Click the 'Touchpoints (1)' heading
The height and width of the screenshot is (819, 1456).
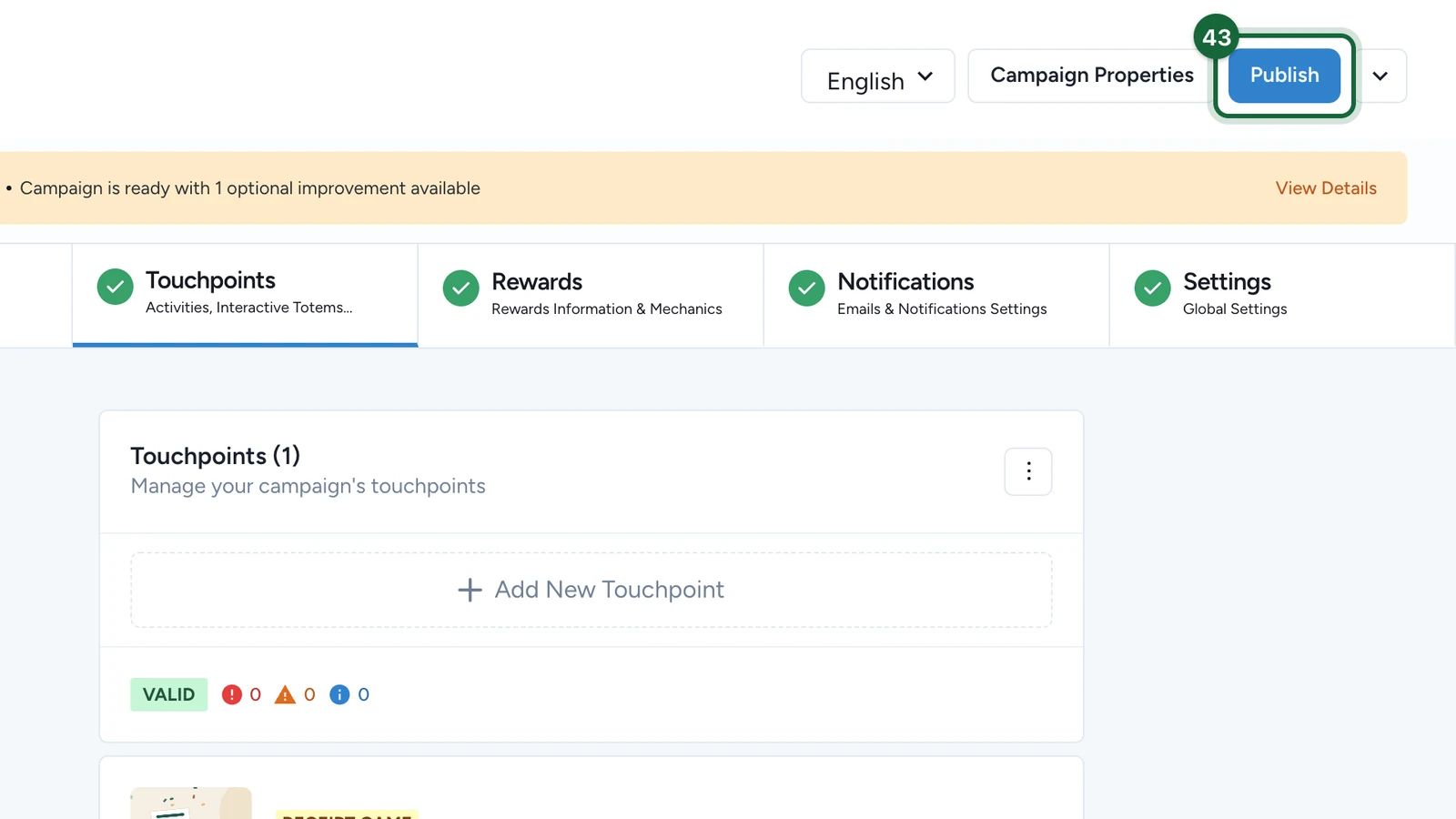216,456
